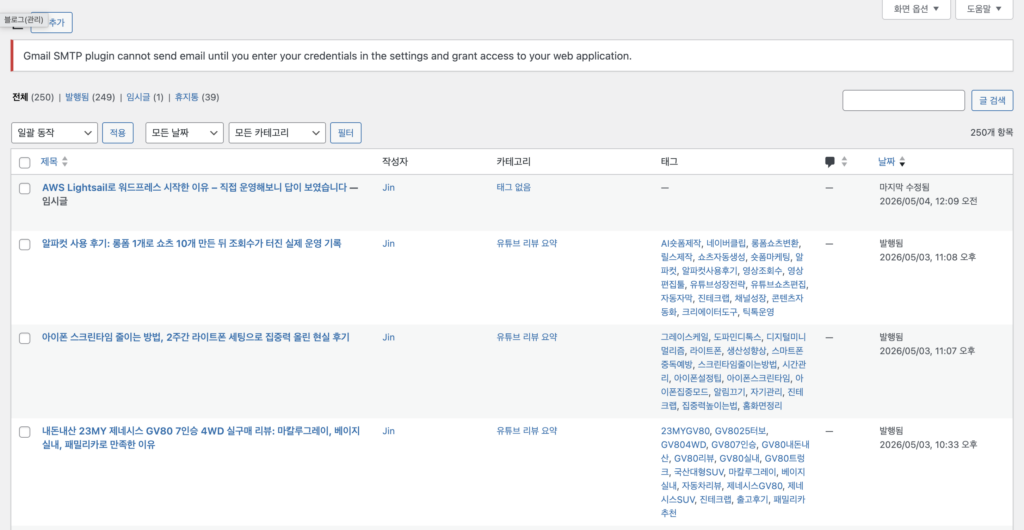
Task: Check the AWS Lightsail draft post checkbox
Action: [25, 189]
